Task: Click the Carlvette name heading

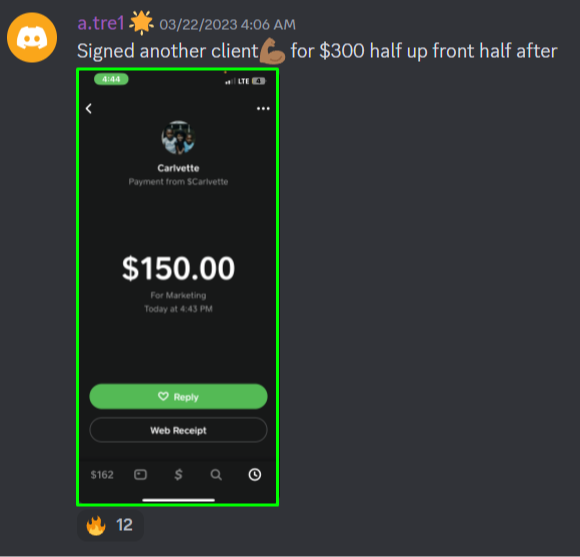Action: (178, 168)
